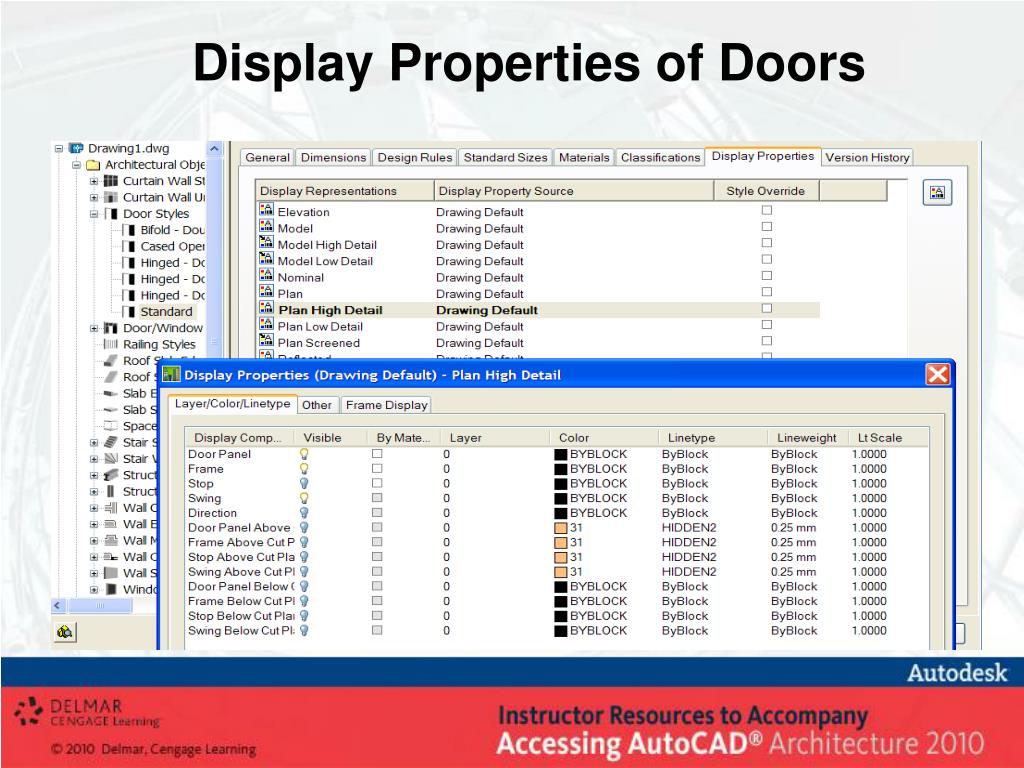1024x768 pixels.
Task: Enable By Material for Stop
Action: pyautogui.click(x=377, y=483)
